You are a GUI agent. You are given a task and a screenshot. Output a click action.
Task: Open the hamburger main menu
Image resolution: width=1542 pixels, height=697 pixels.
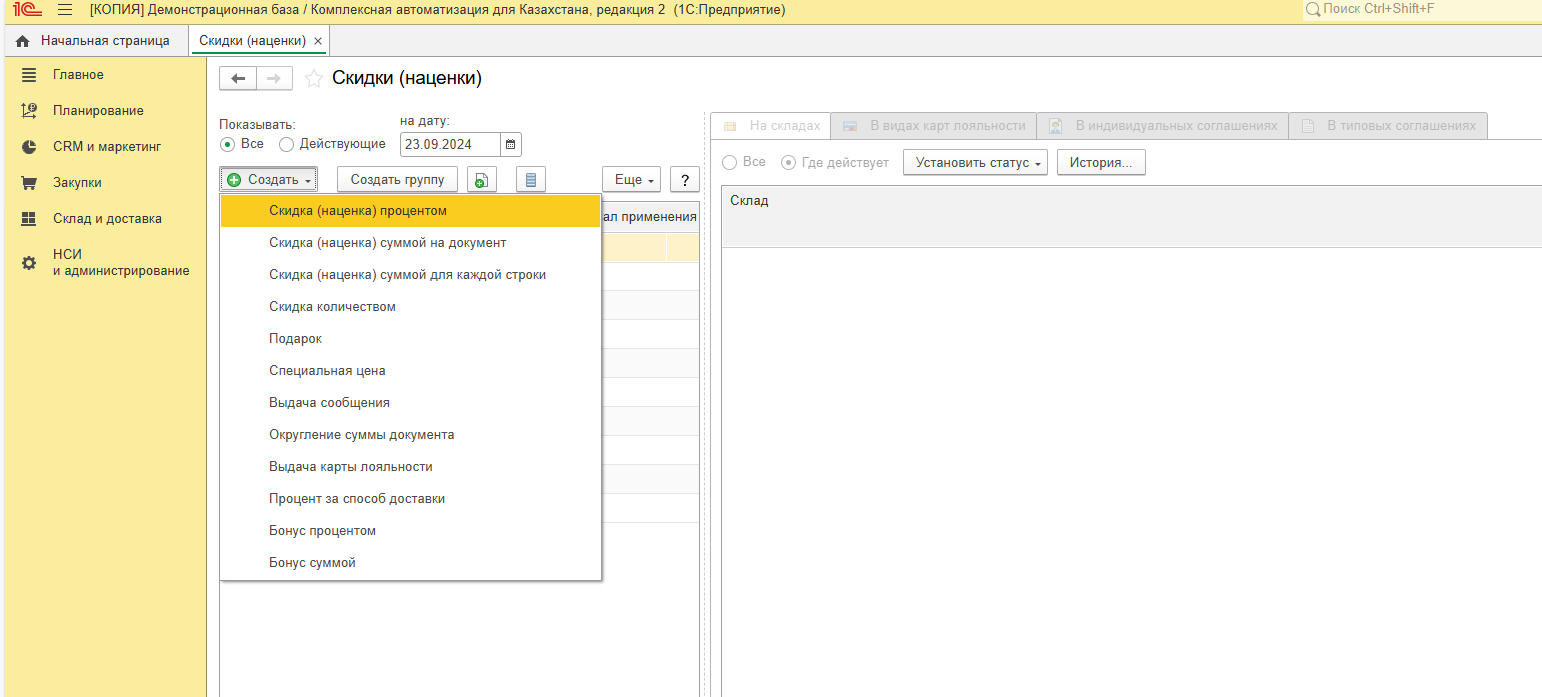65,9
